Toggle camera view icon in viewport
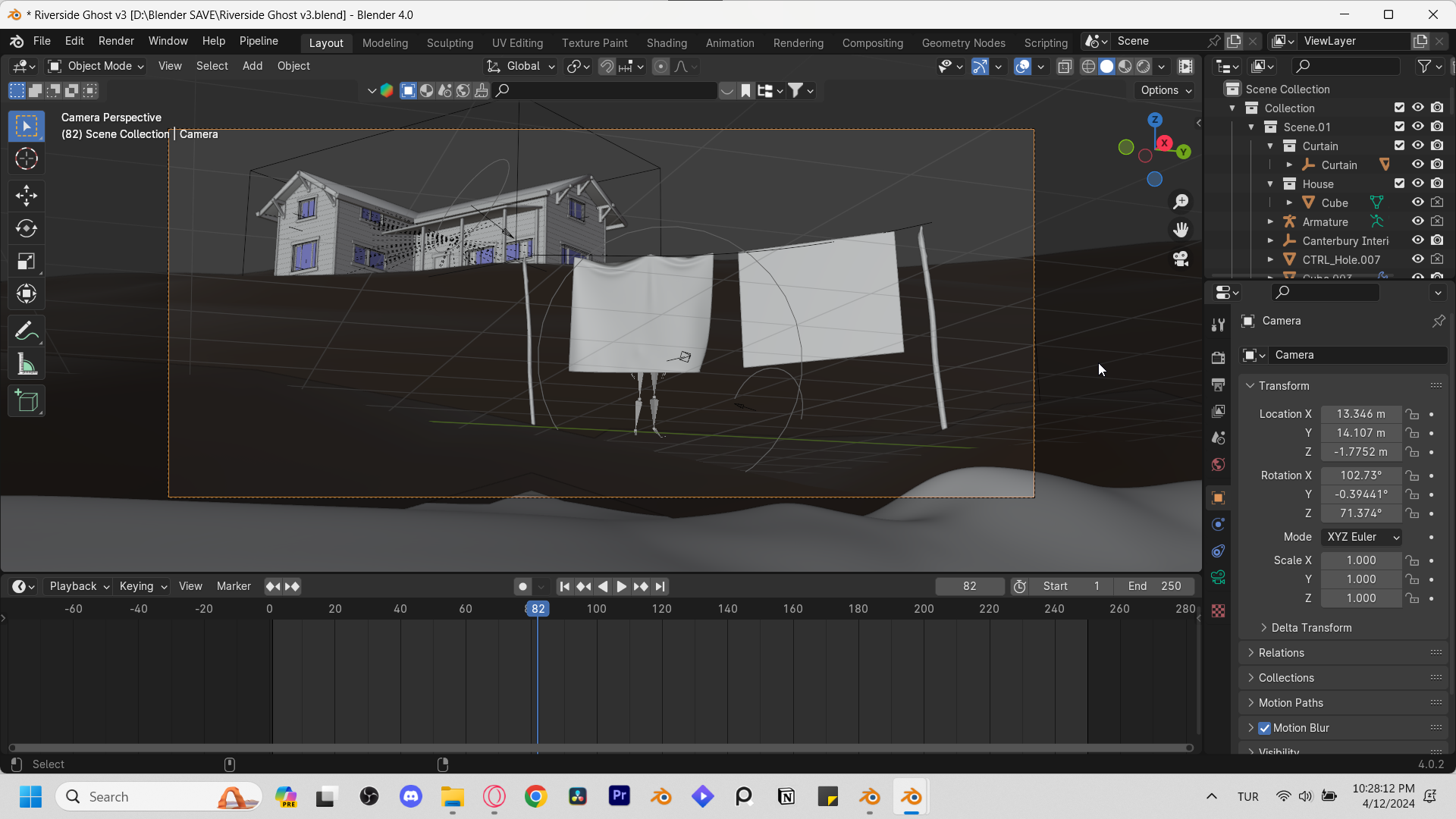Screen dimensions: 1456x819 1181,259
